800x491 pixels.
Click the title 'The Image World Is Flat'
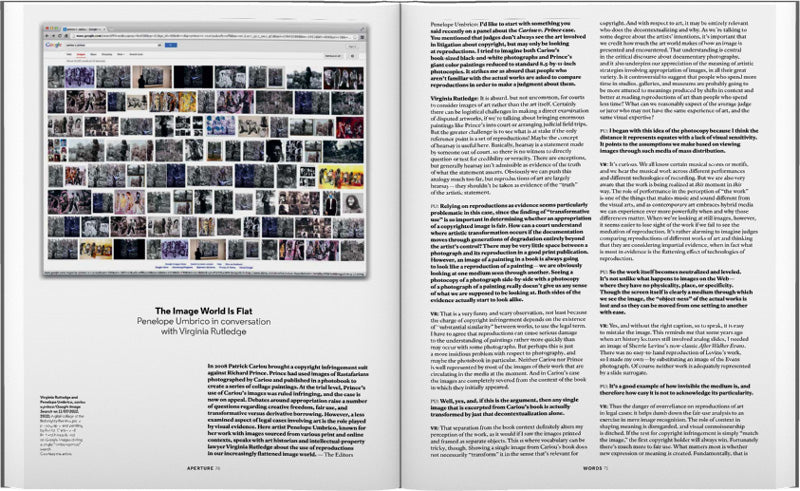click(x=204, y=311)
